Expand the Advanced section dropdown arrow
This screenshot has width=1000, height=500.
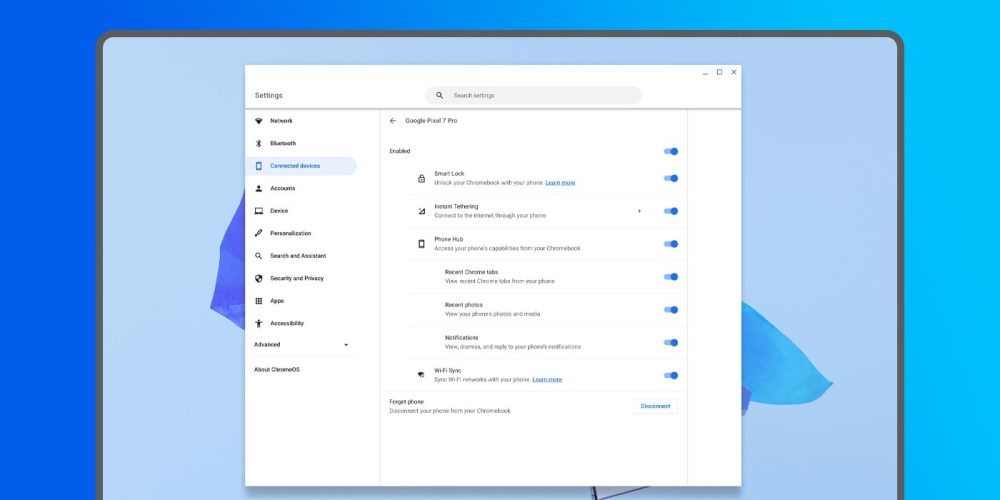click(x=346, y=345)
